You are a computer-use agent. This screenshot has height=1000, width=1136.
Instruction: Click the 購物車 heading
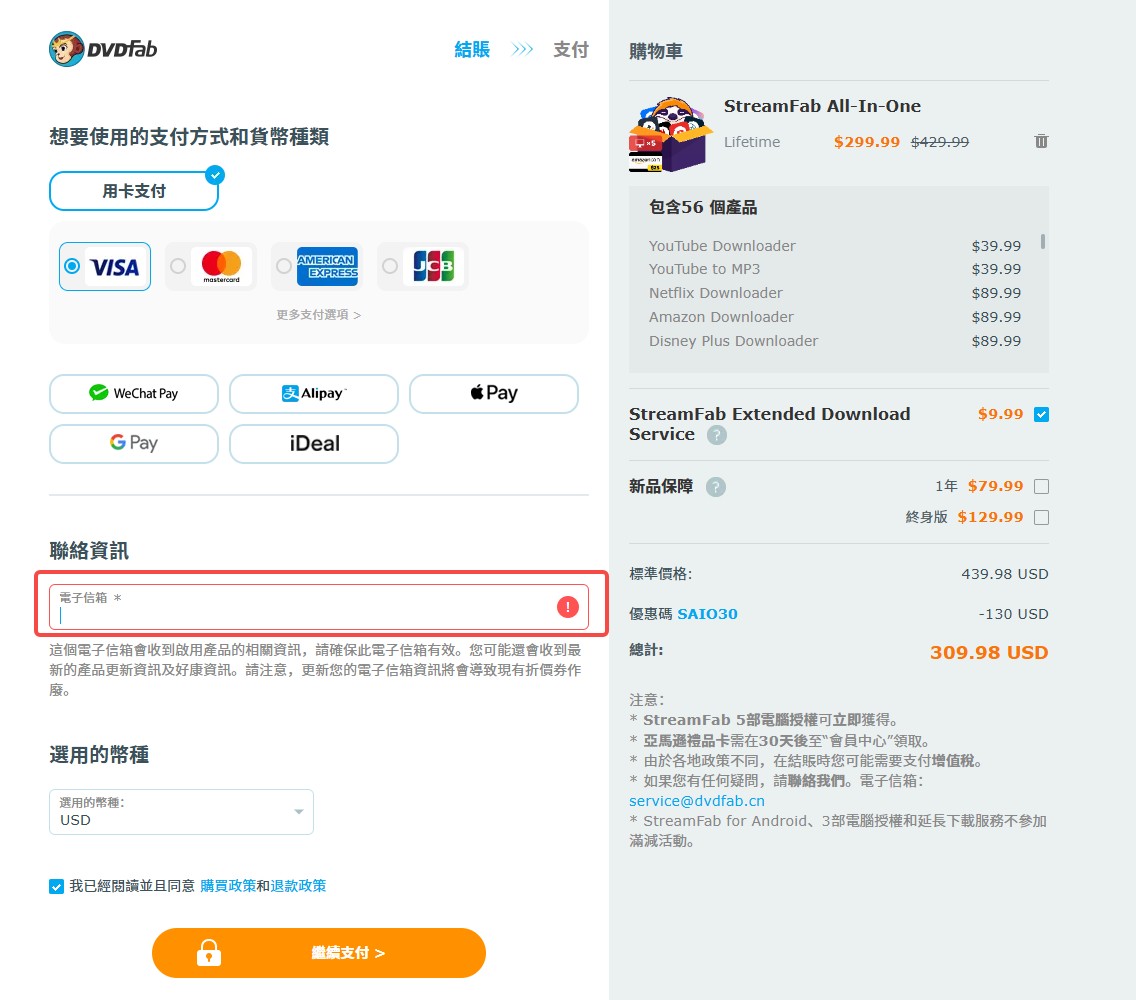pos(656,51)
